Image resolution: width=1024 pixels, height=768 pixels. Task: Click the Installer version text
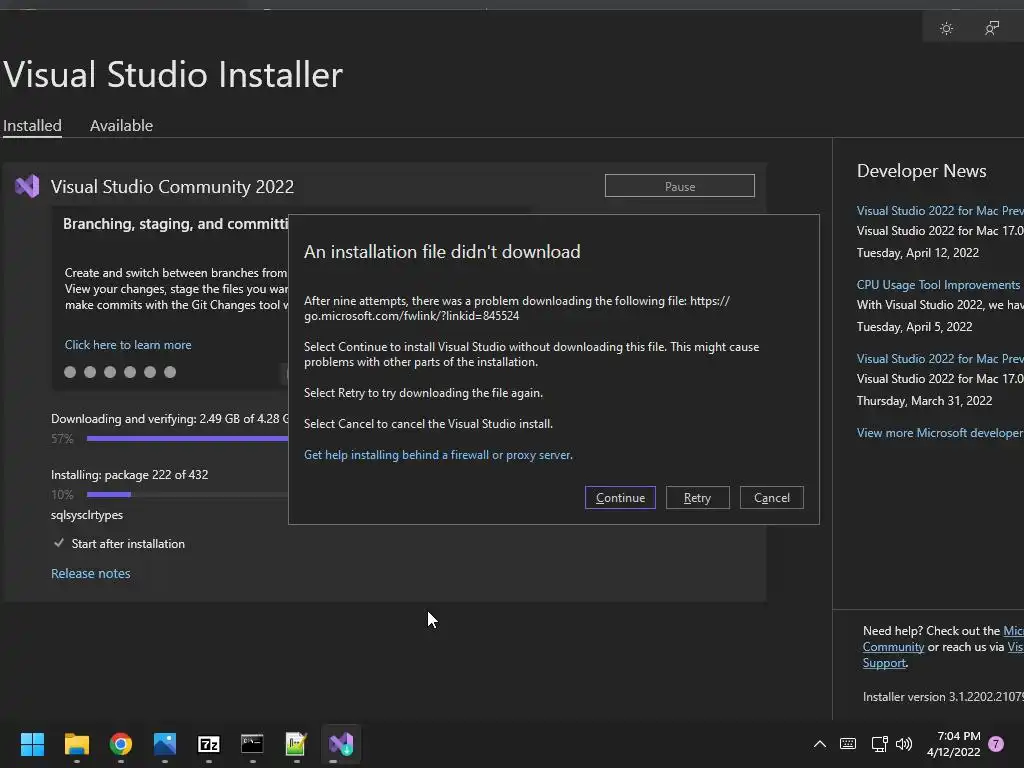click(943, 697)
